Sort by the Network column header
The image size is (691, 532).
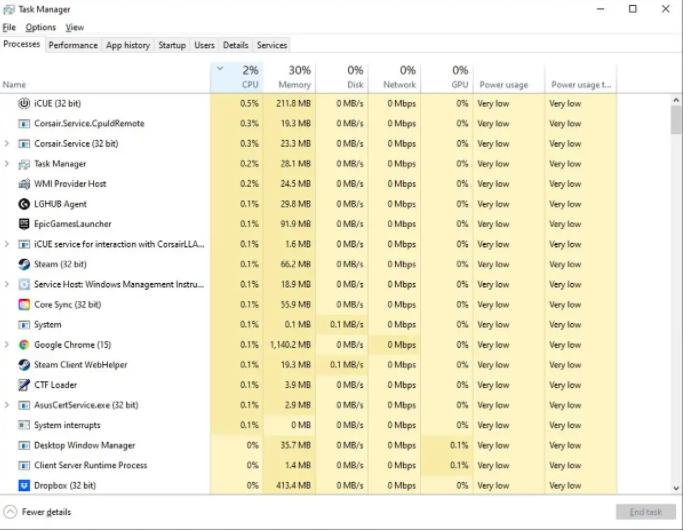pyautogui.click(x=394, y=77)
